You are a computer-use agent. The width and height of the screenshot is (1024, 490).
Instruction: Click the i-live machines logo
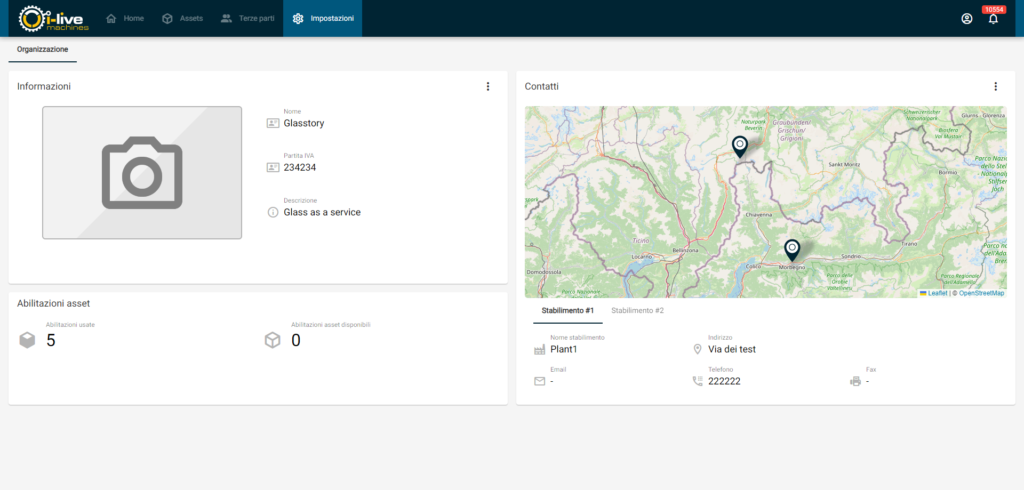[x=54, y=18]
